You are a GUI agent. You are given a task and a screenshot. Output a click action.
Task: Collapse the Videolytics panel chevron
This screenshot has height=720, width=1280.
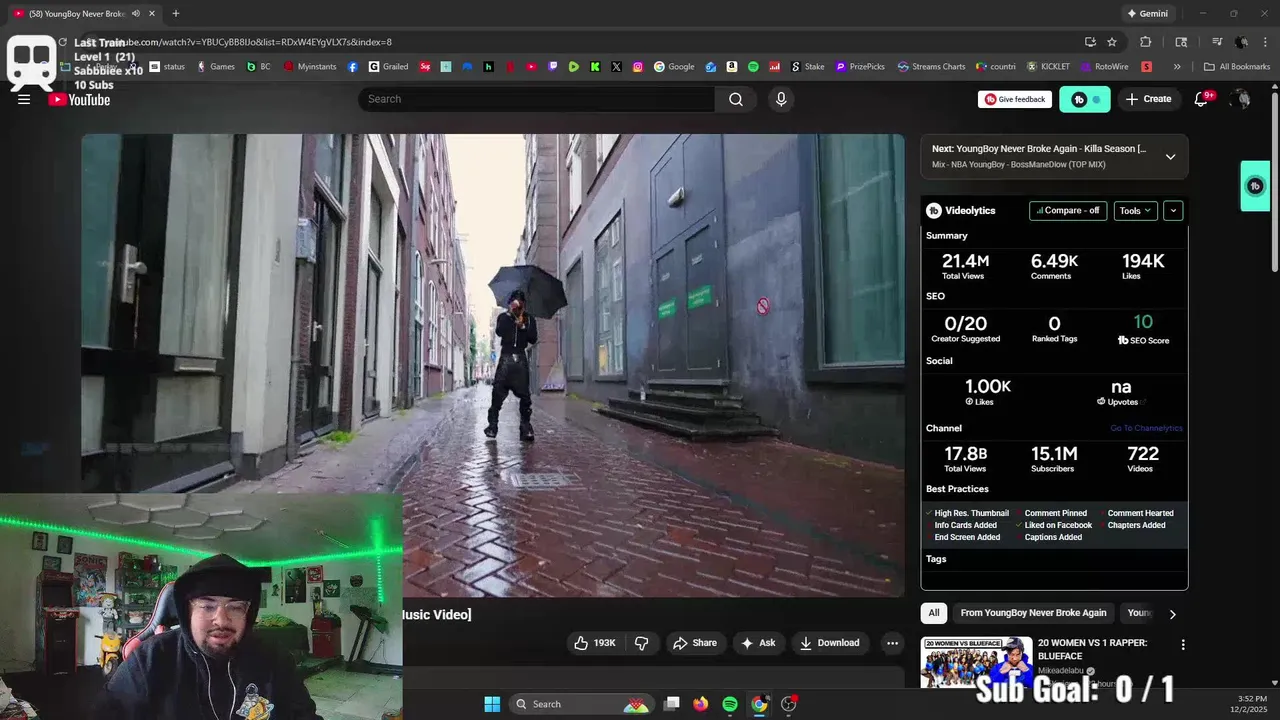pos(1173,211)
